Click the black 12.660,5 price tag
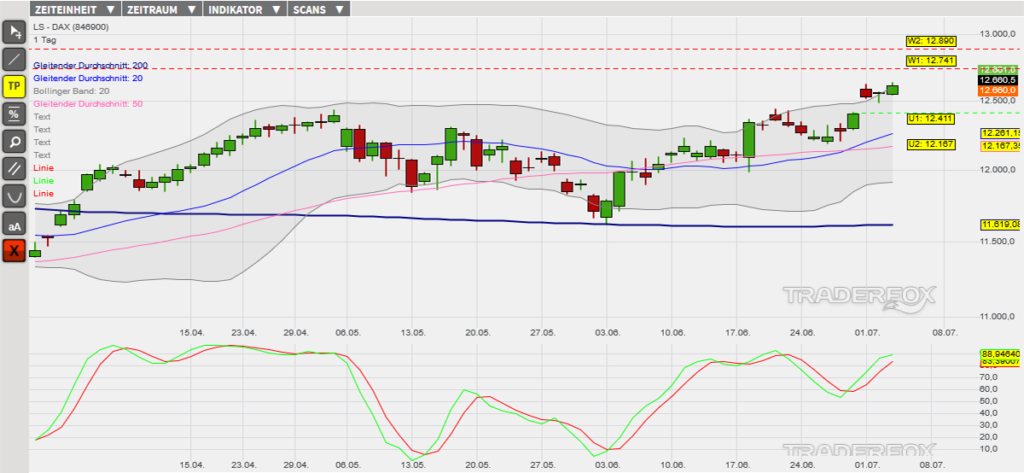Viewport: 1024px width, 473px height. tap(999, 80)
